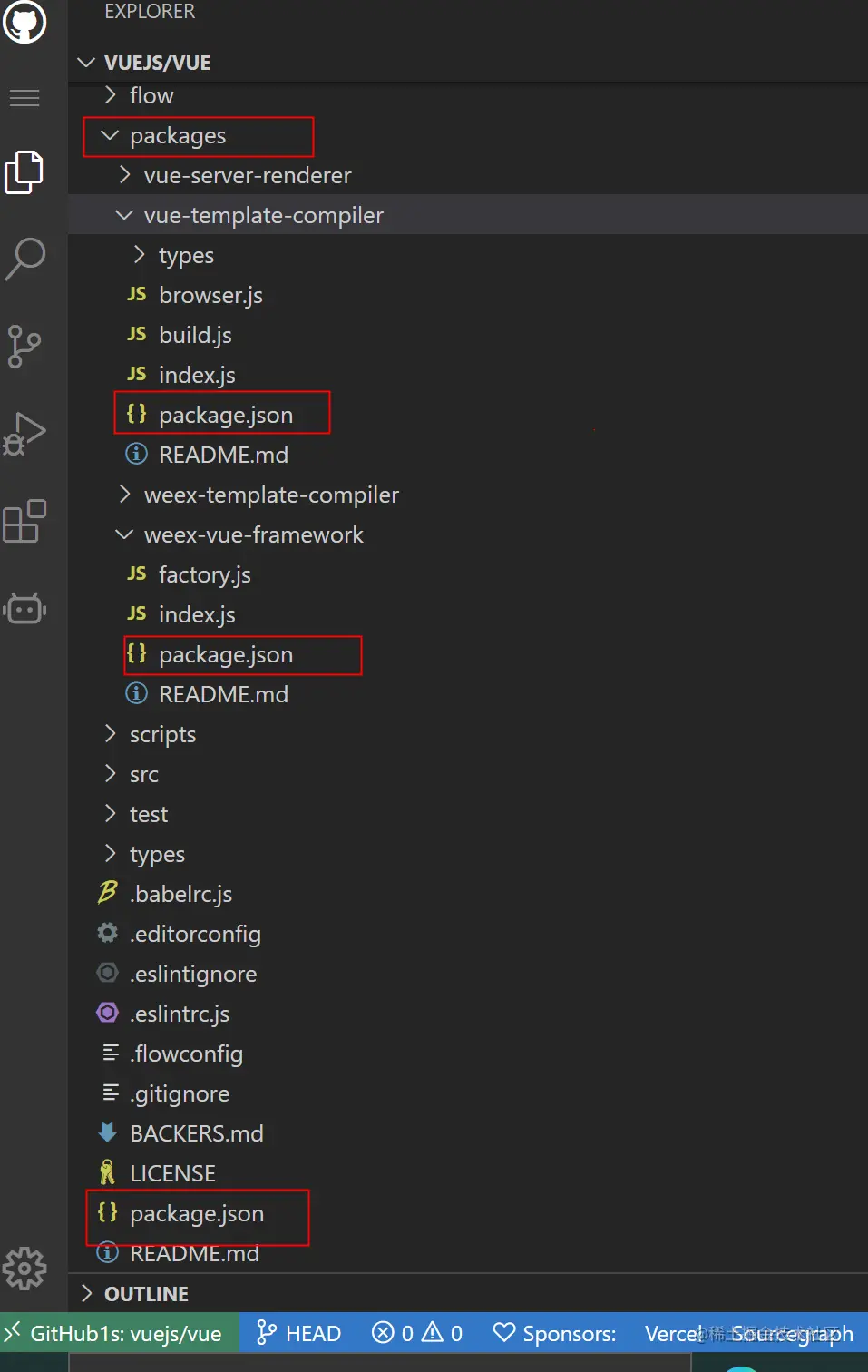This screenshot has height=1372, width=868.
Task: Expand the vue-server-renderer folder
Action: coord(468,175)
